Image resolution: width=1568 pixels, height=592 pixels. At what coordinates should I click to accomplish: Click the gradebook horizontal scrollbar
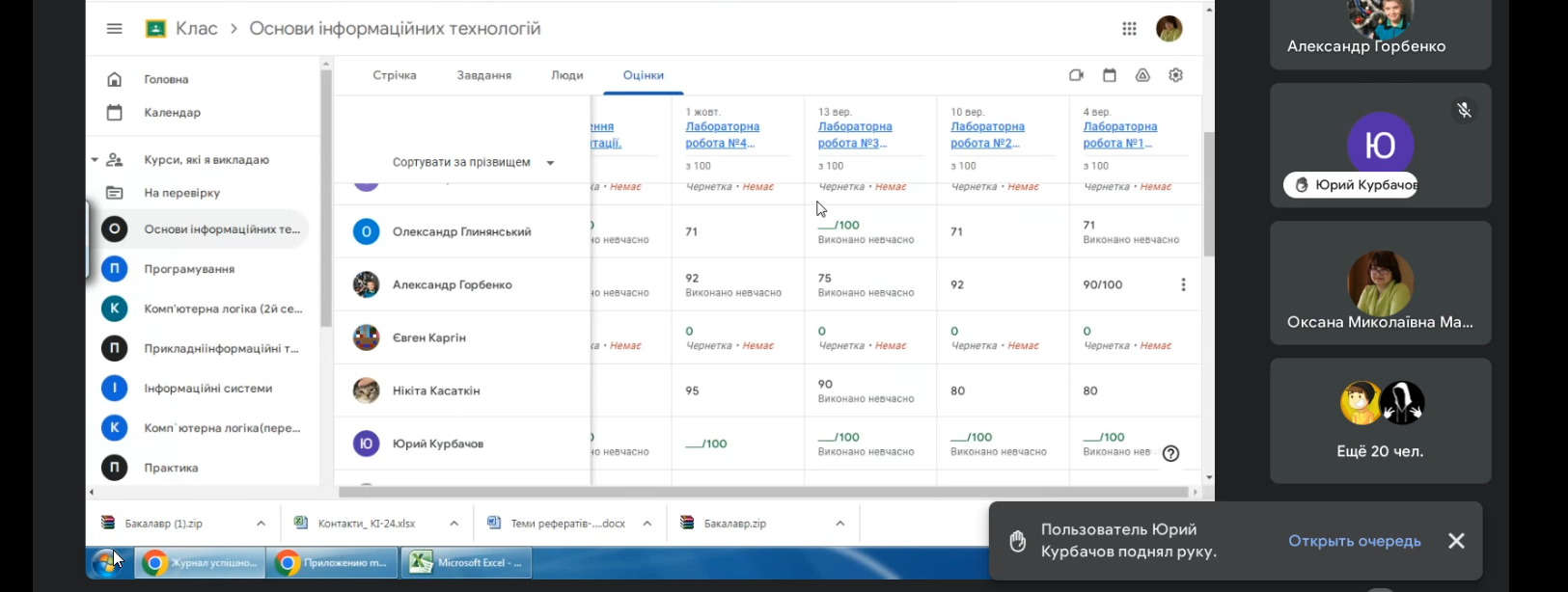coord(762,492)
